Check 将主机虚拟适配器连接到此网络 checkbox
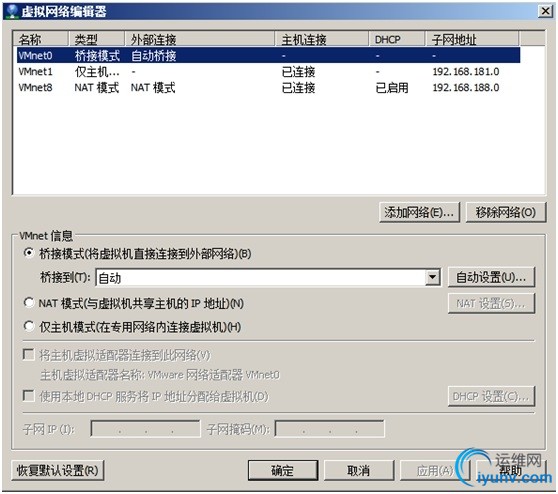Image resolution: width=558 pixels, height=494 pixels. pyautogui.click(x=28, y=354)
